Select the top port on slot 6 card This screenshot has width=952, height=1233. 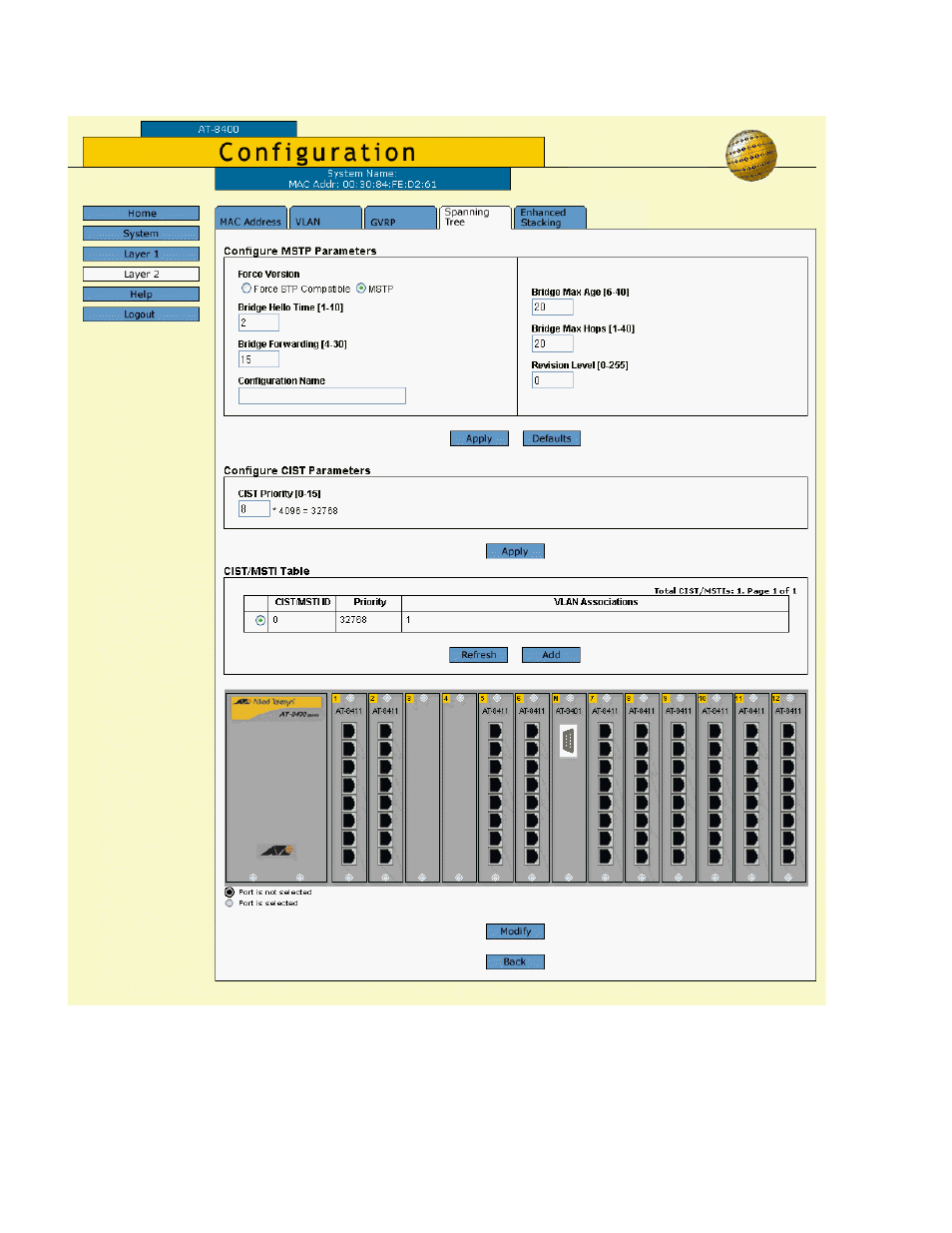point(532,731)
